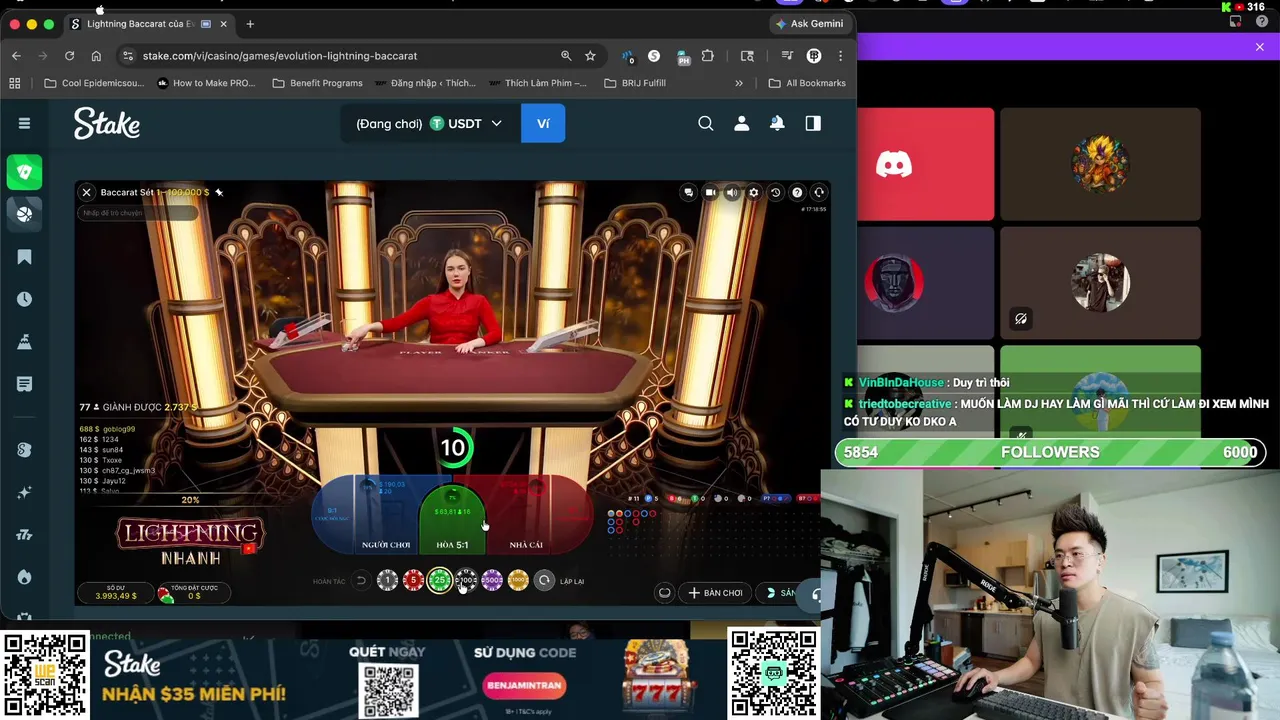The height and width of the screenshot is (720, 1280).
Task: Mute the game sound speaker icon
Action: (732, 192)
